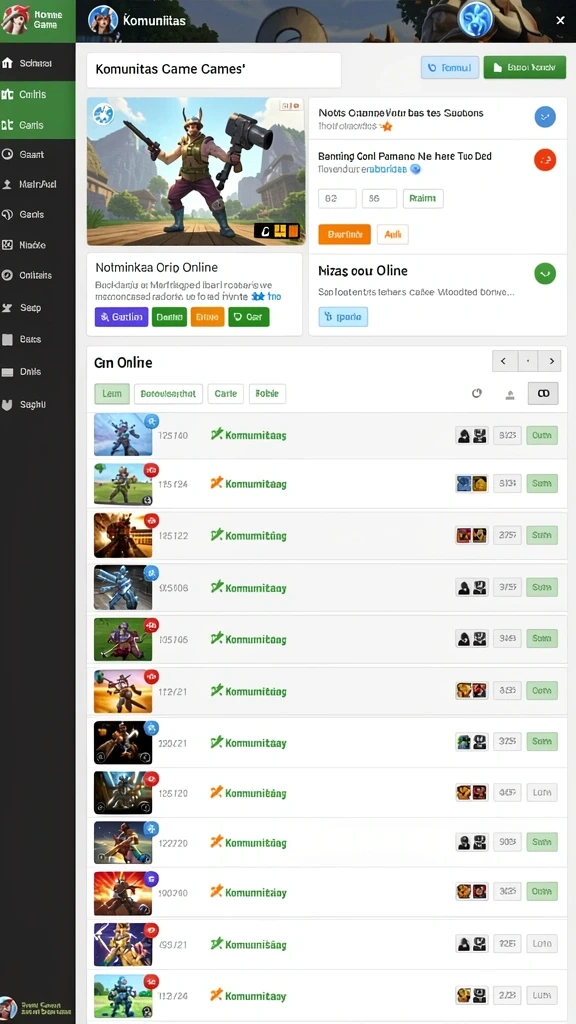Click the player icons in row 100740
The width and height of the screenshot is (576, 1024).
472,891
